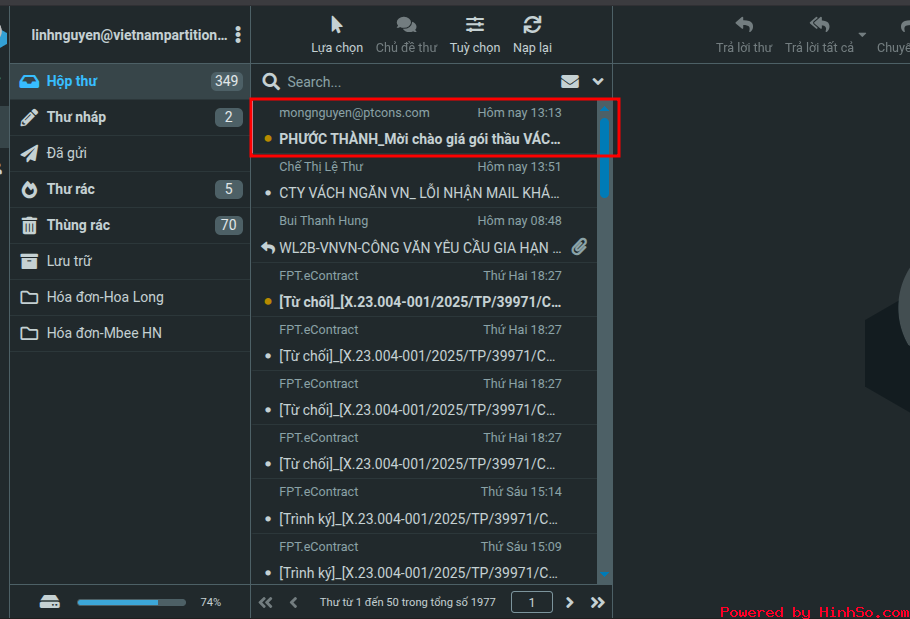This screenshot has width=910, height=619.
Task: Open the Tuỳ chọn options icon
Action: tap(475, 25)
